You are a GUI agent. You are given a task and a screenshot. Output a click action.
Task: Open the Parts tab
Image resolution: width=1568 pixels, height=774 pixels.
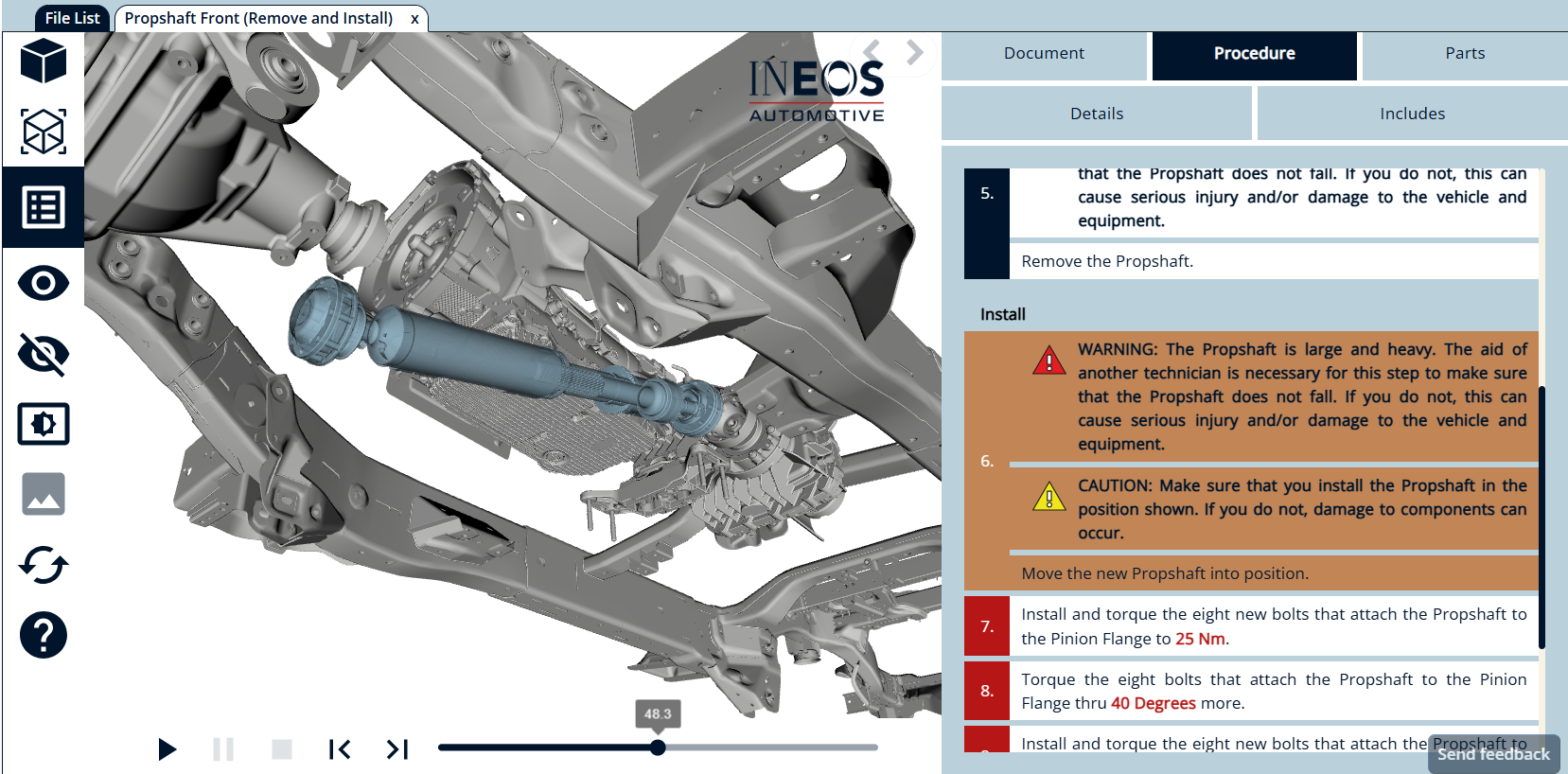pyautogui.click(x=1464, y=54)
